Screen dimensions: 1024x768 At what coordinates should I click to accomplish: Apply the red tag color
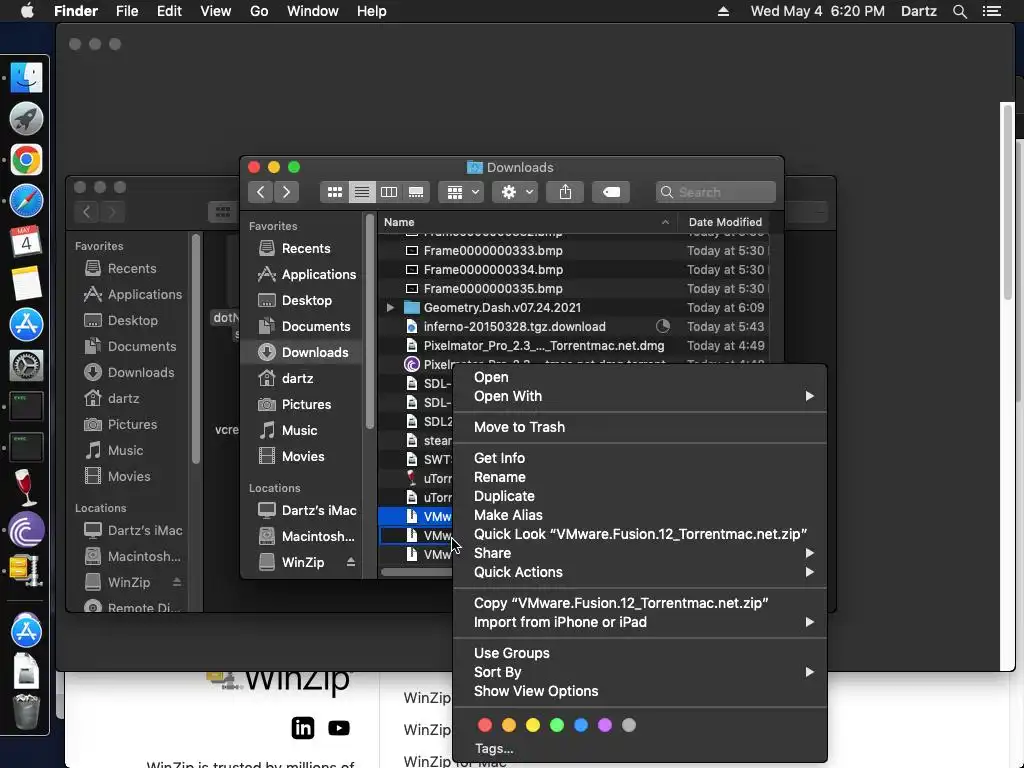[485, 725]
